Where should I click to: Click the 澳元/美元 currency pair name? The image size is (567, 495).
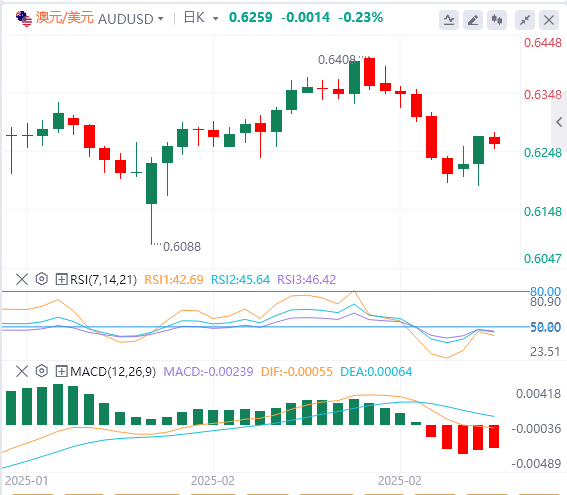[65, 18]
